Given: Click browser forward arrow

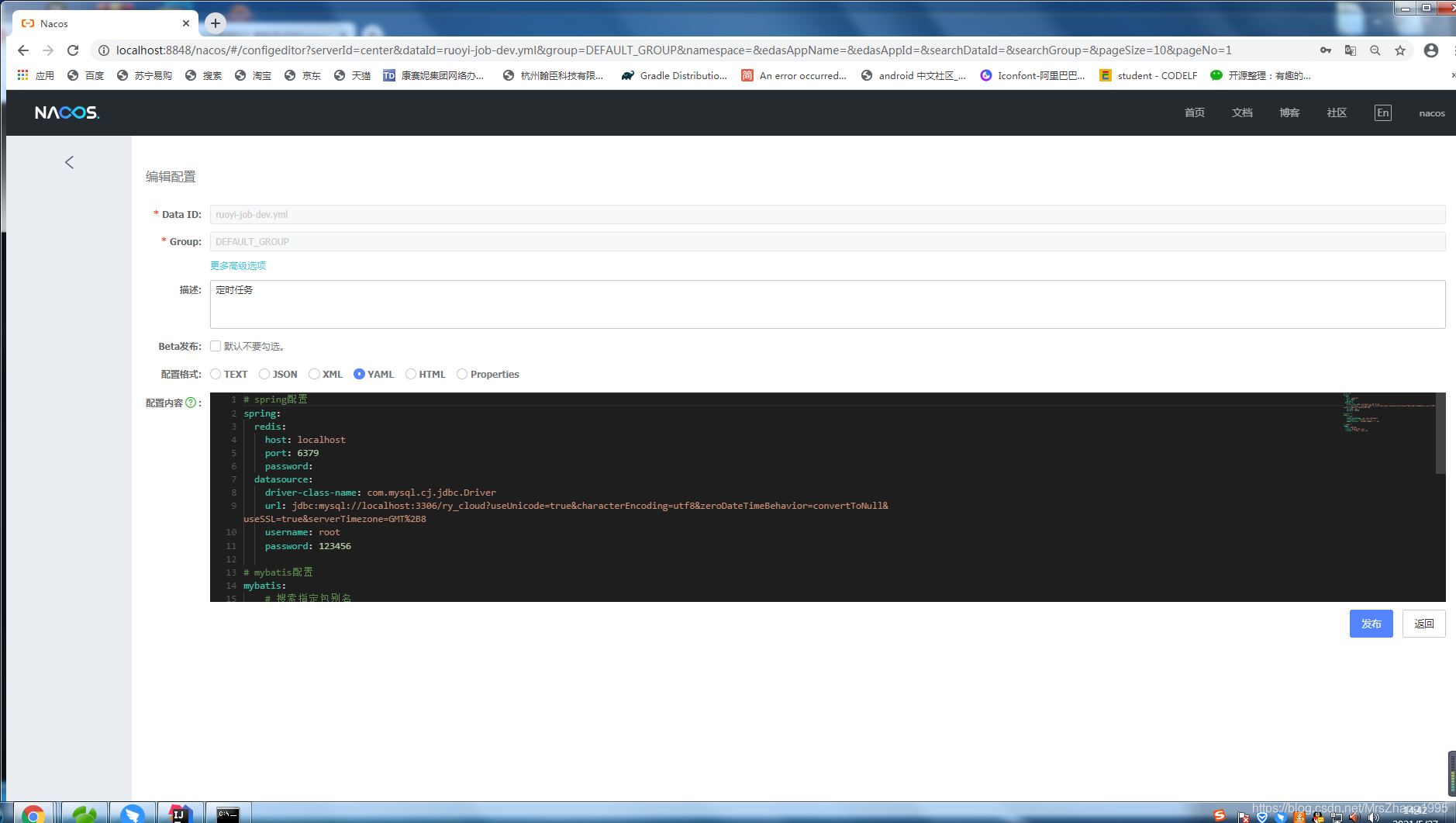Looking at the screenshot, I should (x=48, y=50).
